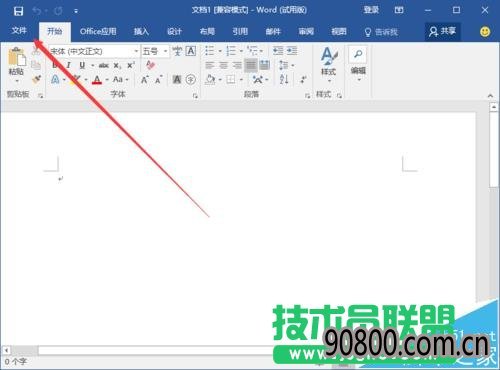Click the multilevel list icon
Screen dimensions: 500x370
coord(252,51)
